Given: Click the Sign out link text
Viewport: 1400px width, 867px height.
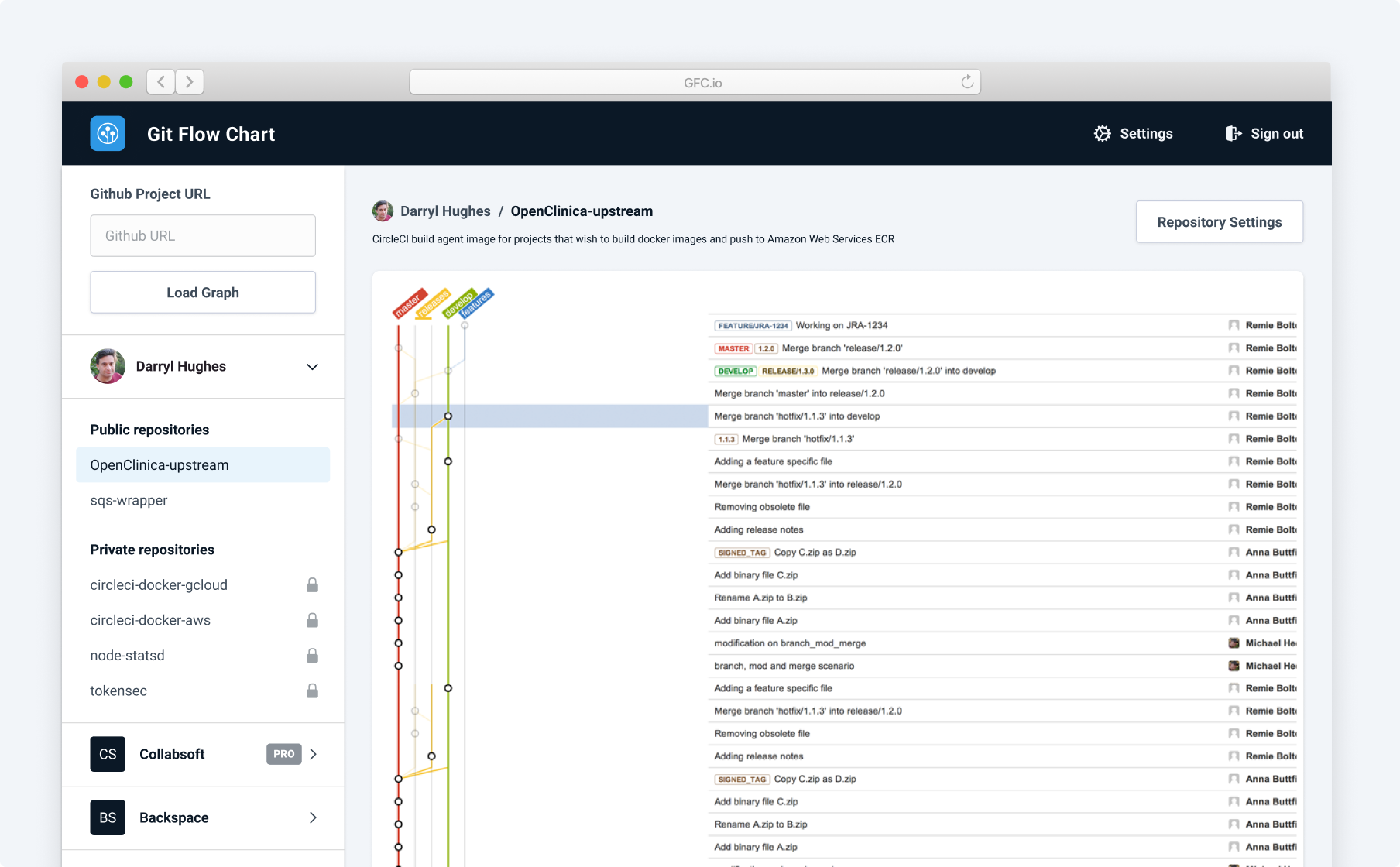Looking at the screenshot, I should 1277,133.
